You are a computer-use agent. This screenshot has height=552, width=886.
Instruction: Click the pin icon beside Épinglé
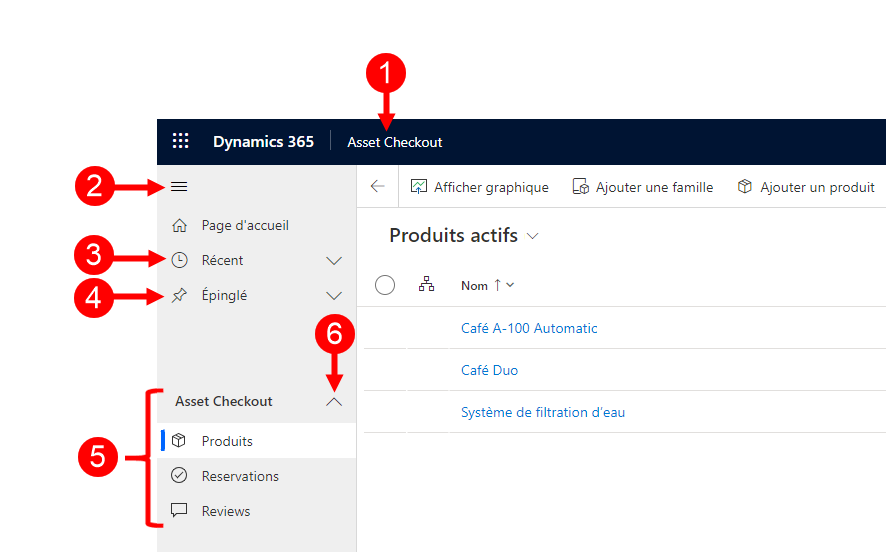click(x=179, y=295)
